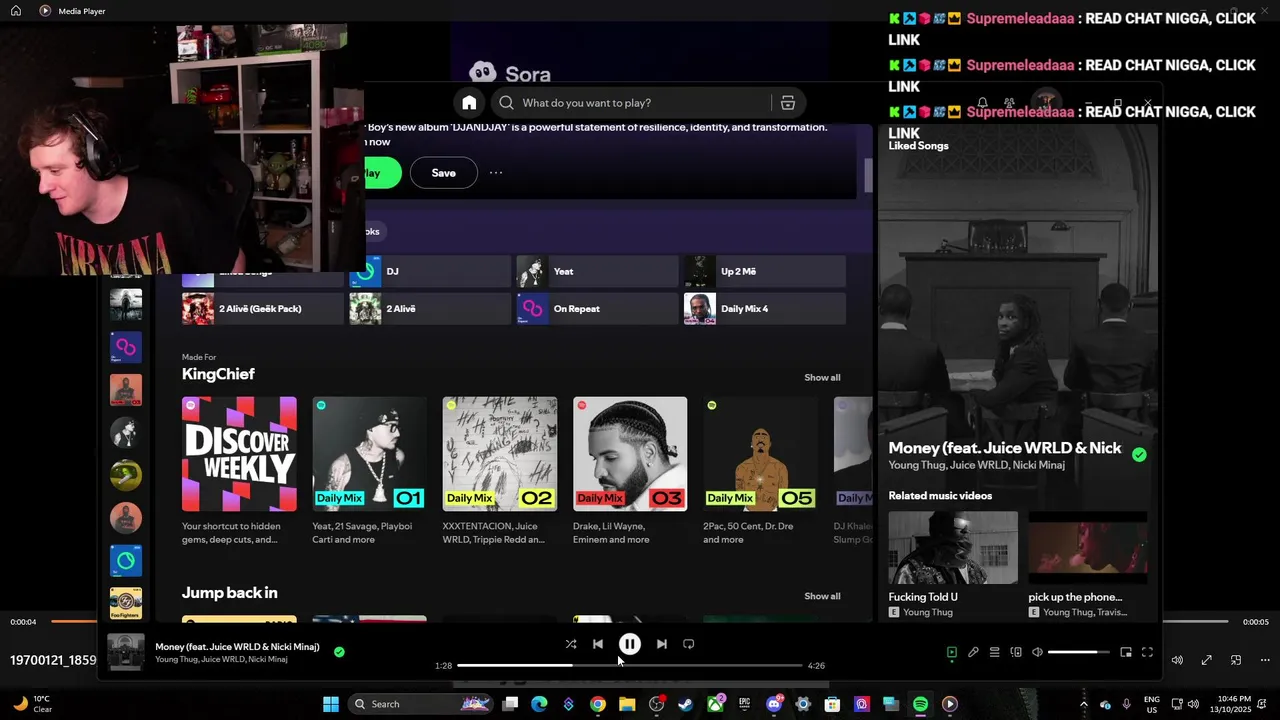Open Discord from the taskbar
The width and height of the screenshot is (1280, 720).
773,704
